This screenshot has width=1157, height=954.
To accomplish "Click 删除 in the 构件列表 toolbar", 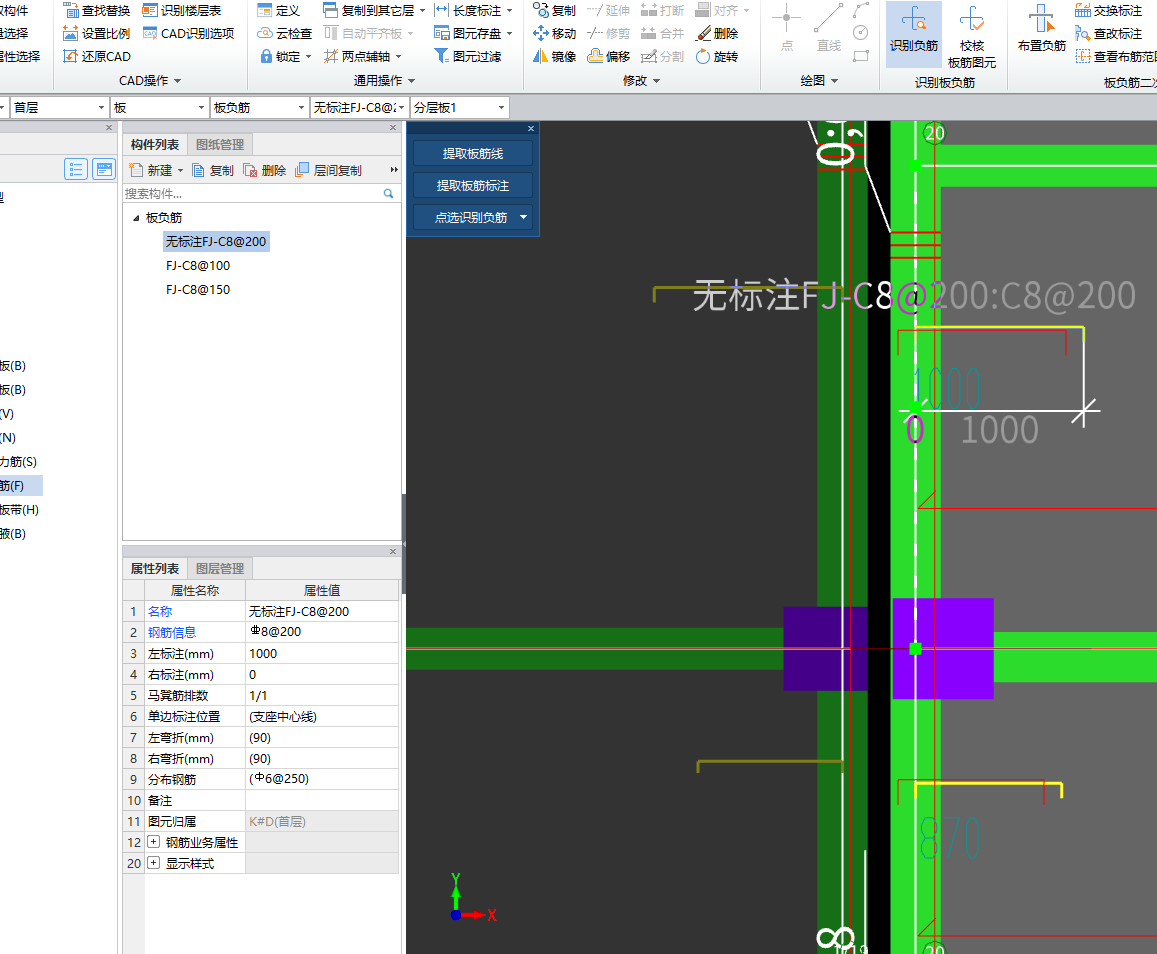I will [x=265, y=170].
